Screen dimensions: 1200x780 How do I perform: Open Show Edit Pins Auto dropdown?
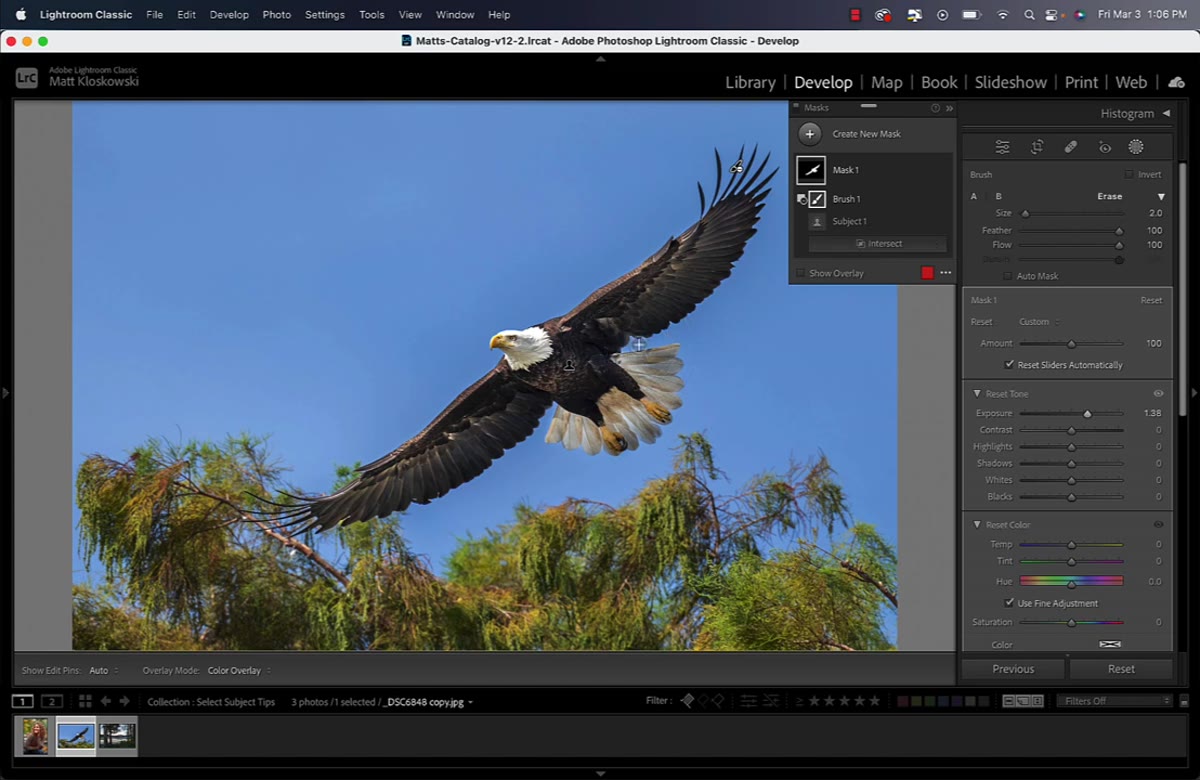pyautogui.click(x=103, y=671)
